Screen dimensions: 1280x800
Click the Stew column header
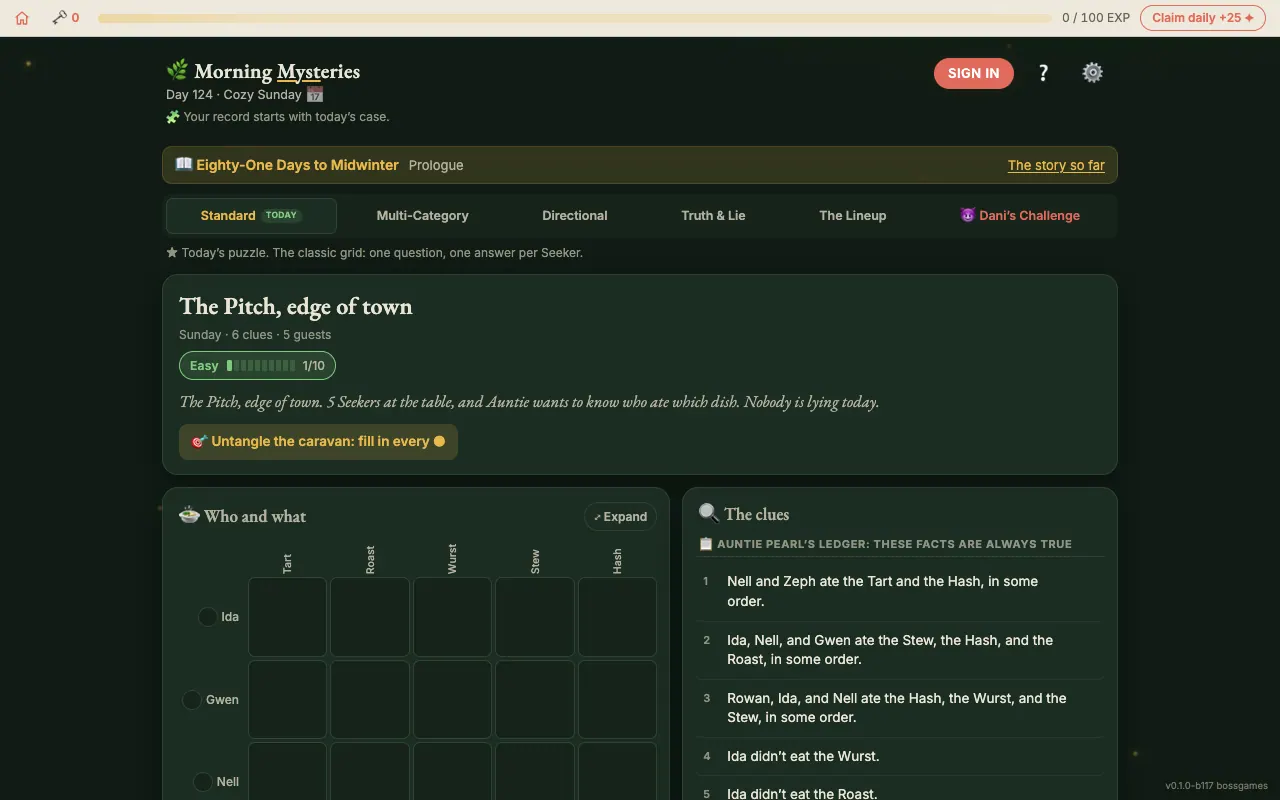[535, 562]
